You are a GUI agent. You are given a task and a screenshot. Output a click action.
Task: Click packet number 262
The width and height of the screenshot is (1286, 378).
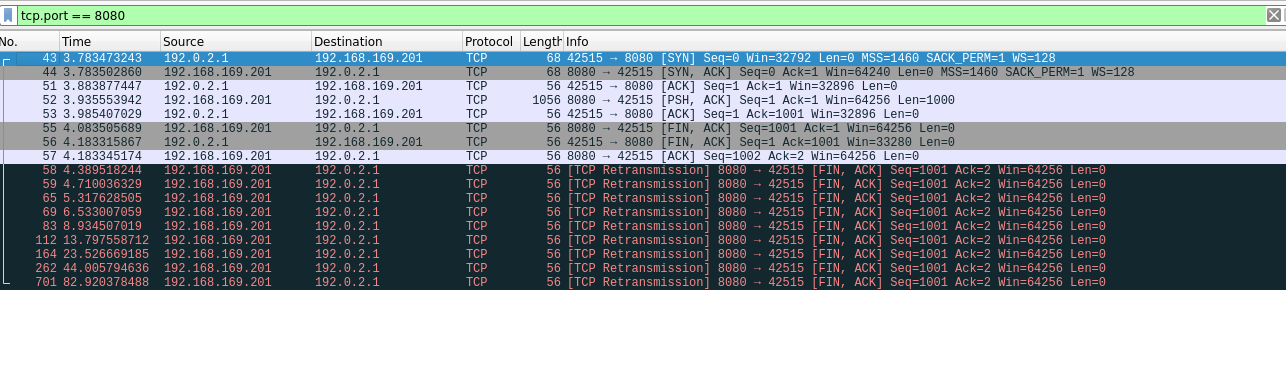point(46,268)
